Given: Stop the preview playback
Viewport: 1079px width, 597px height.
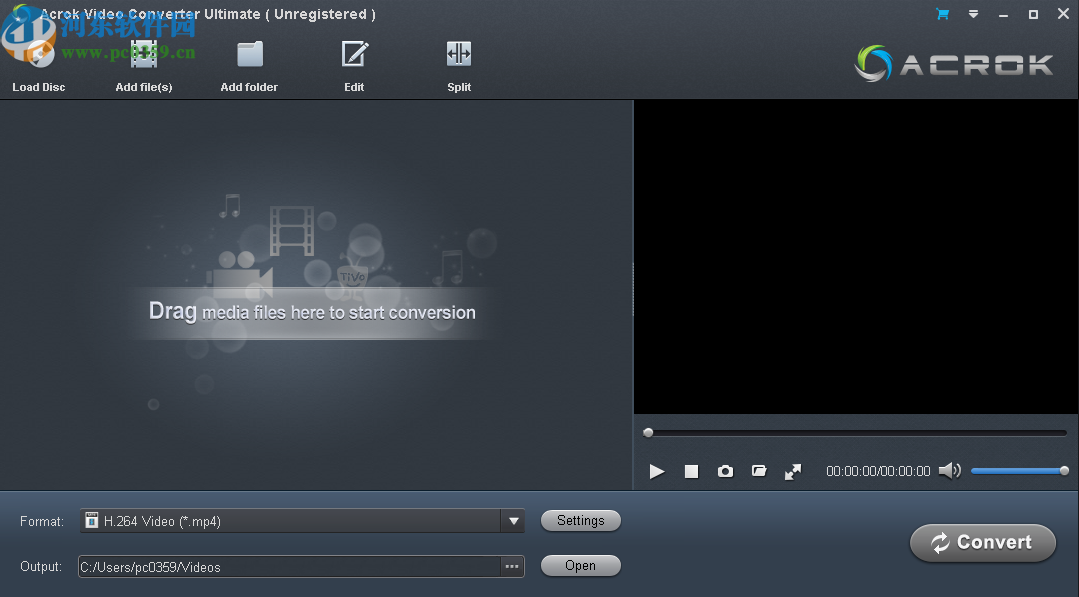Looking at the screenshot, I should [691, 471].
